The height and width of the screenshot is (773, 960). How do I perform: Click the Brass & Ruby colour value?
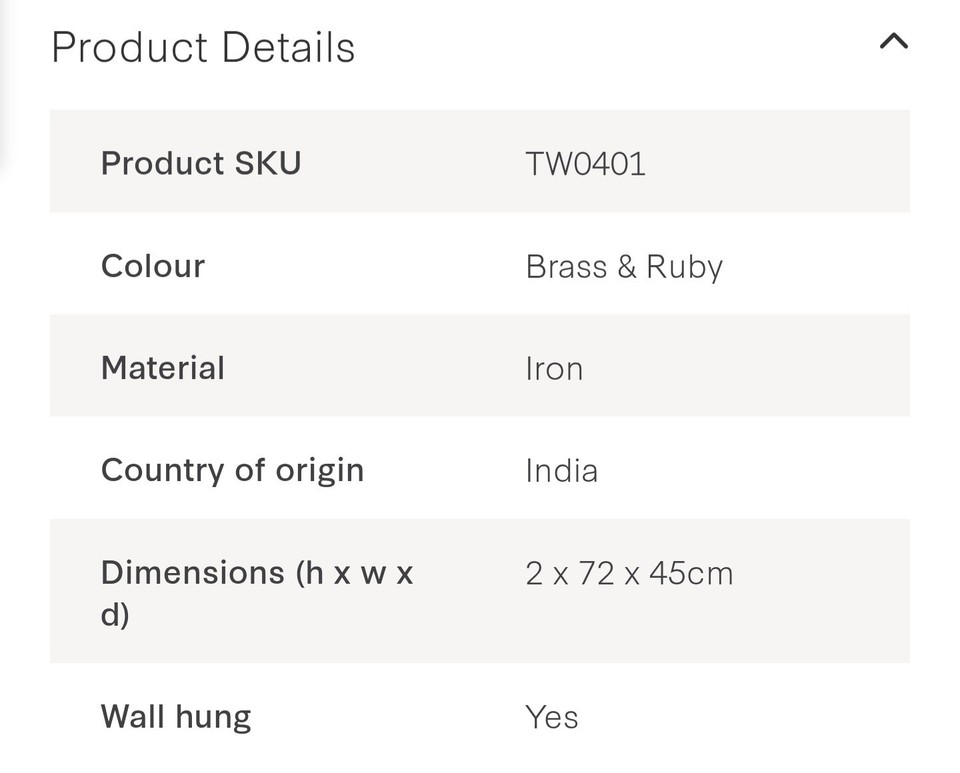pos(624,267)
